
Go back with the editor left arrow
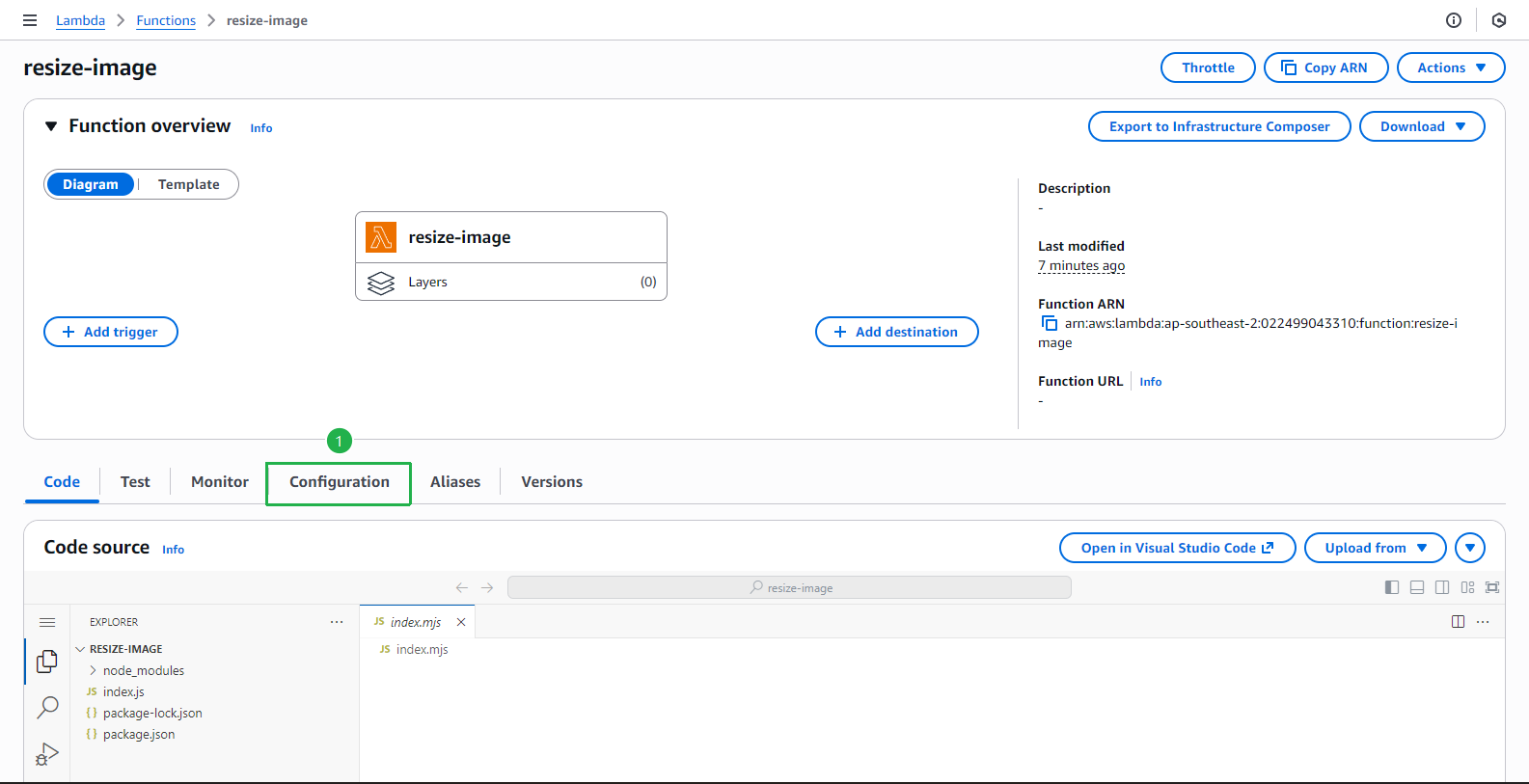click(462, 587)
